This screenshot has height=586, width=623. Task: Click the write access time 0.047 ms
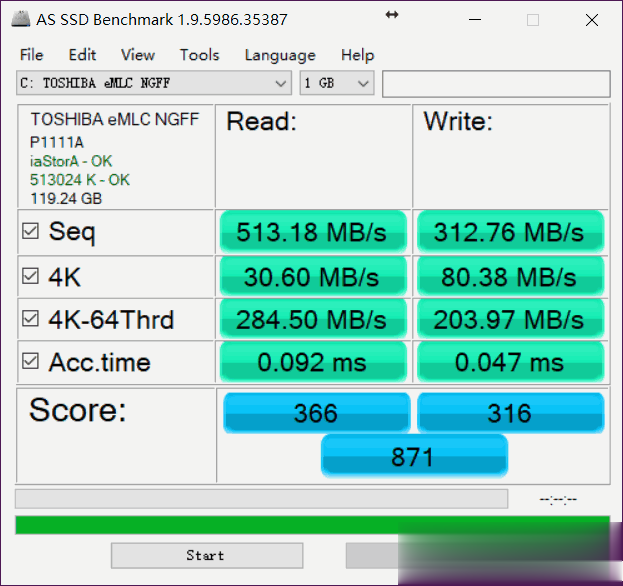(x=511, y=362)
